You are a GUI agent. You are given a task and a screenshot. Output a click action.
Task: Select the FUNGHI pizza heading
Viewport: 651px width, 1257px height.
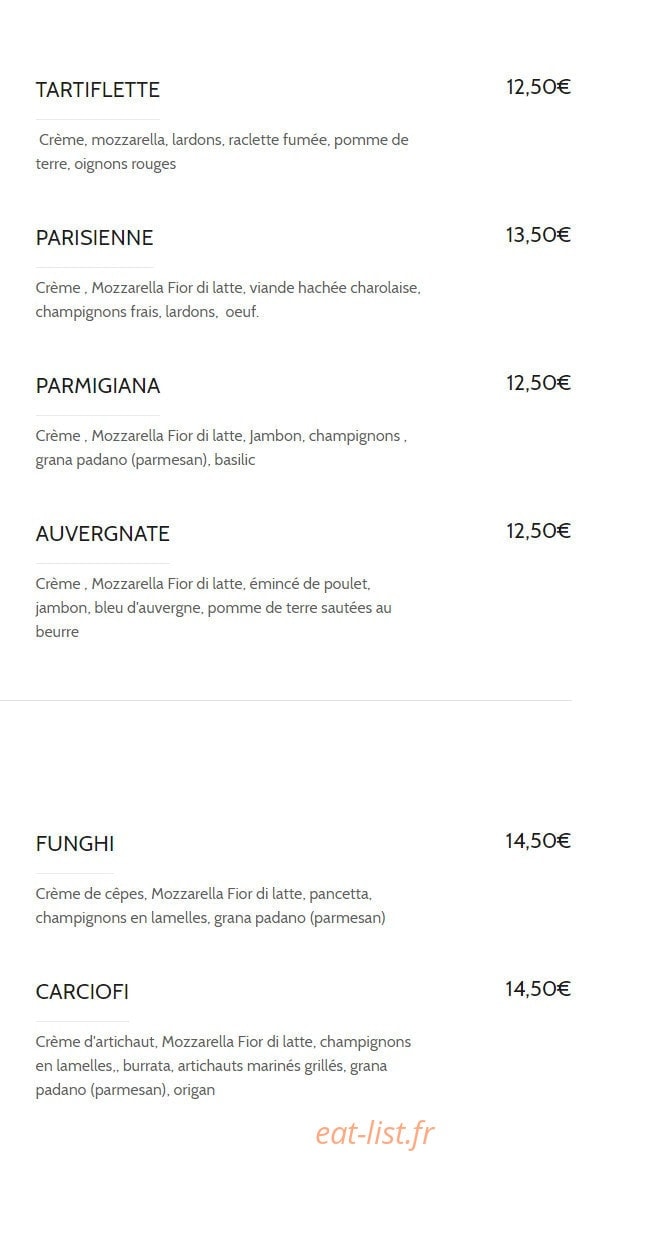click(x=75, y=844)
